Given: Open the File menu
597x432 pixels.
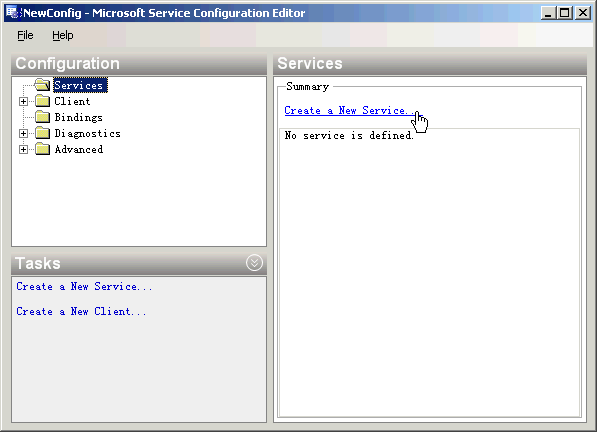Looking at the screenshot, I should pyautogui.click(x=25, y=35).
